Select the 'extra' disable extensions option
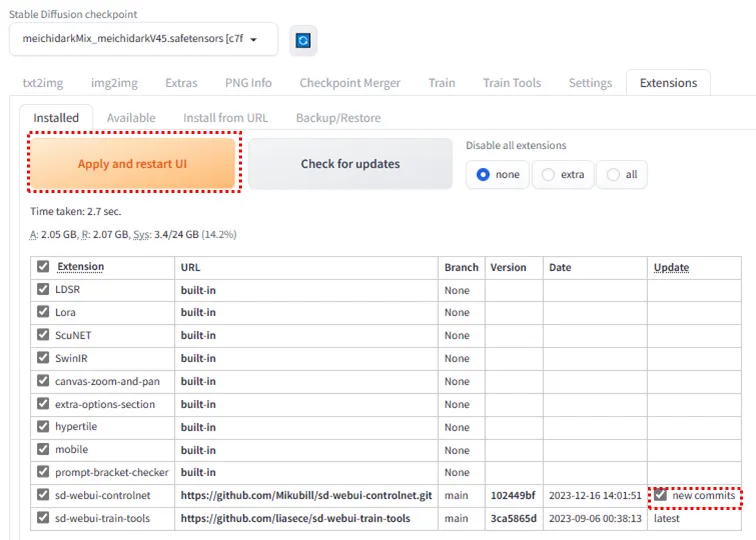 pyautogui.click(x=563, y=175)
